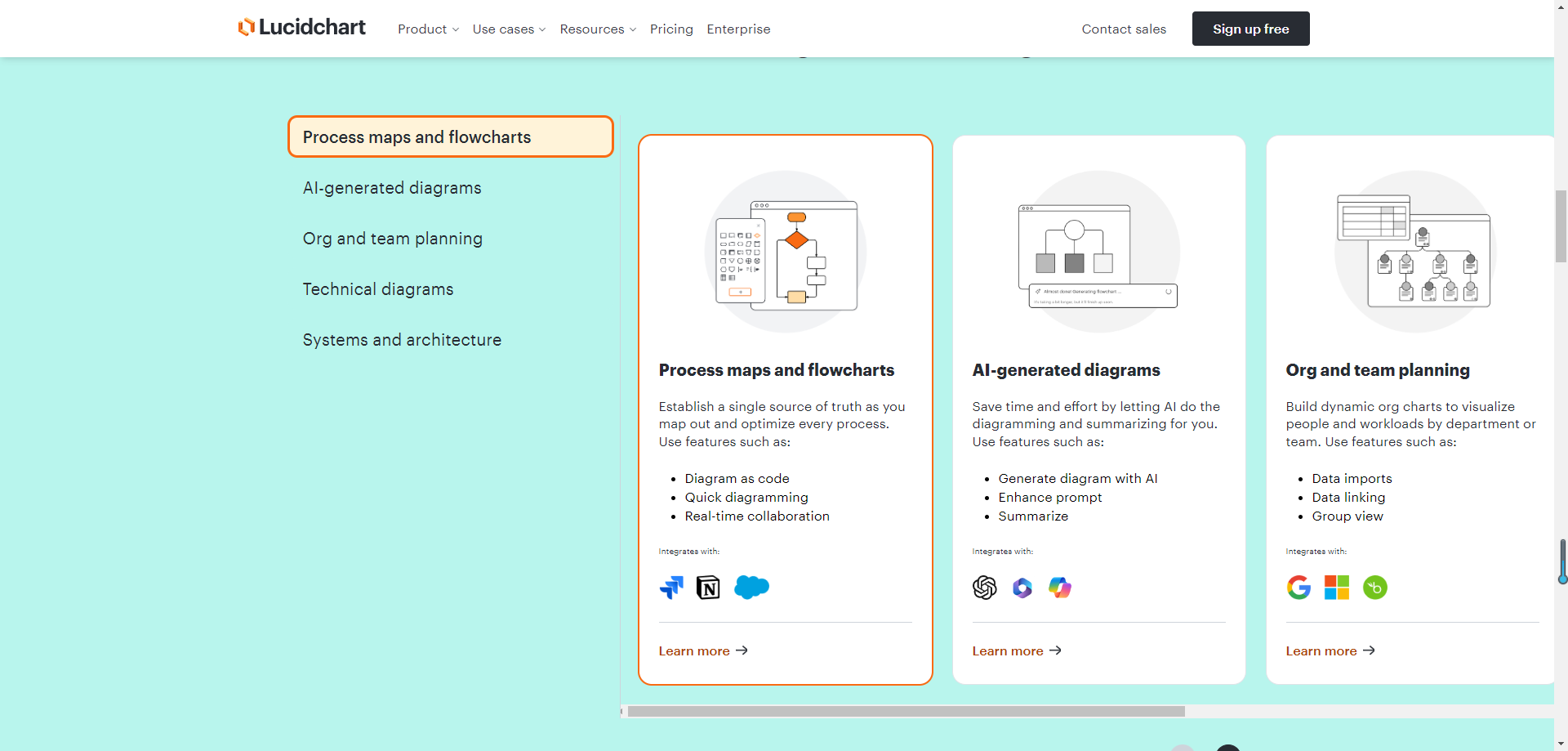Select Systems and architecture tab
Viewport: 1568px width, 751px height.
(x=402, y=340)
